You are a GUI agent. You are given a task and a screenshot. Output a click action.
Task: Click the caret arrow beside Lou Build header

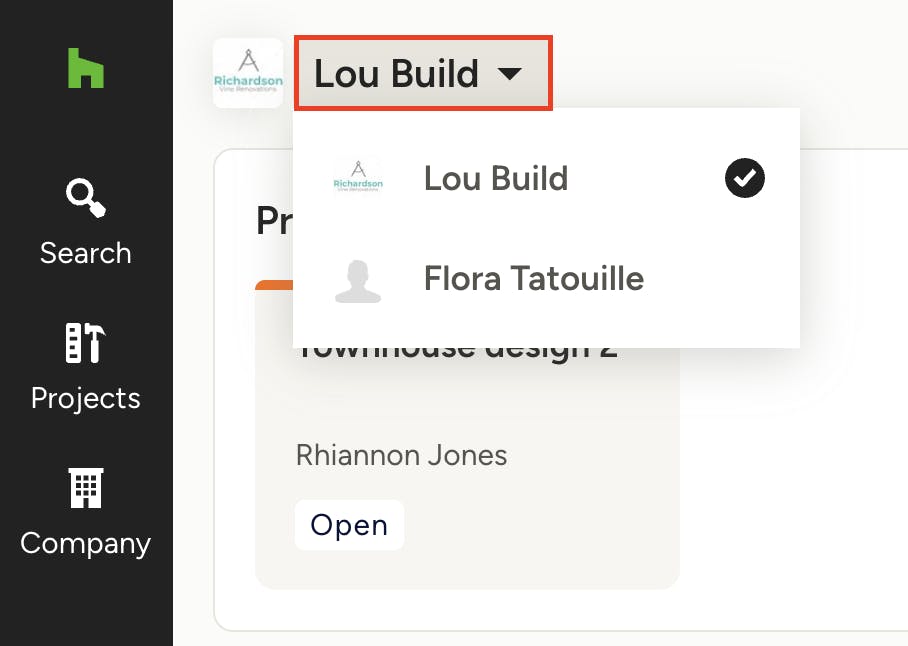[509, 74]
